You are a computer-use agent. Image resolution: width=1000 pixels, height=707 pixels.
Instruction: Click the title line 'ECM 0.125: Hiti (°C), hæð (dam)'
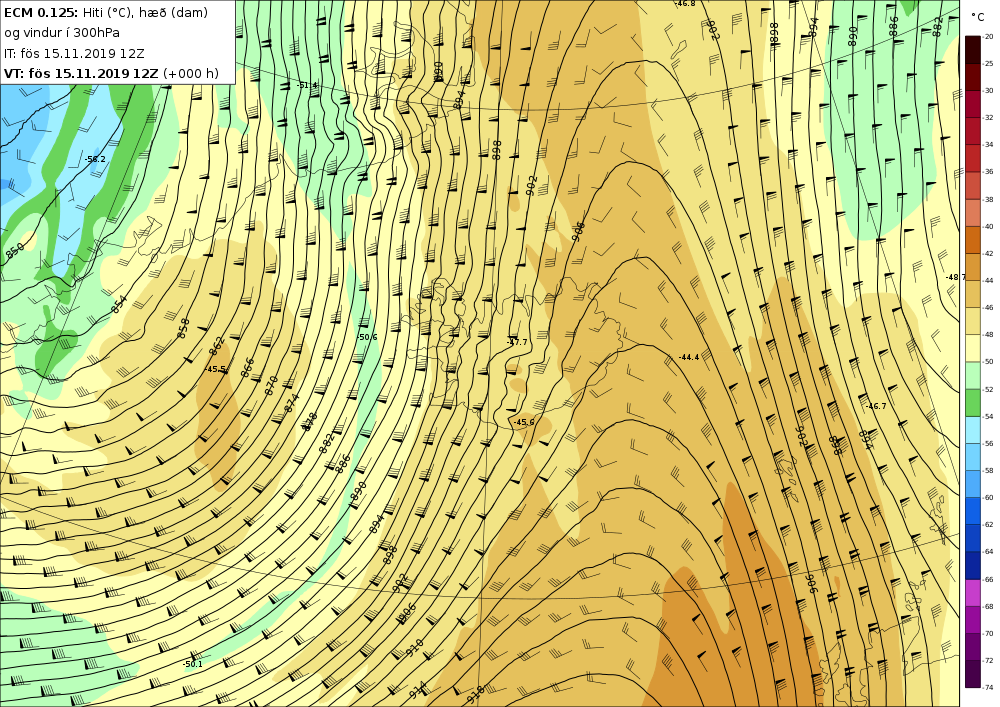pos(106,13)
